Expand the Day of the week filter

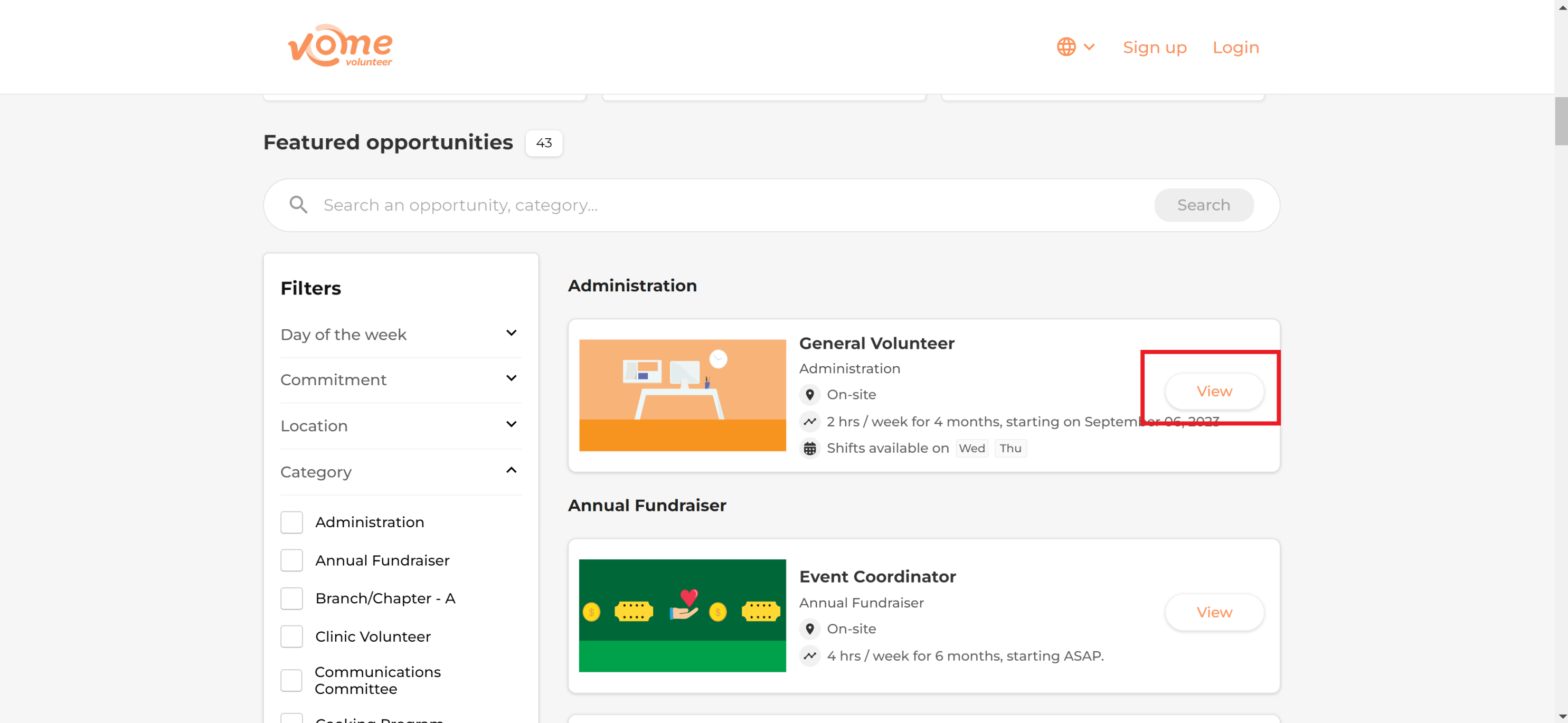click(401, 334)
